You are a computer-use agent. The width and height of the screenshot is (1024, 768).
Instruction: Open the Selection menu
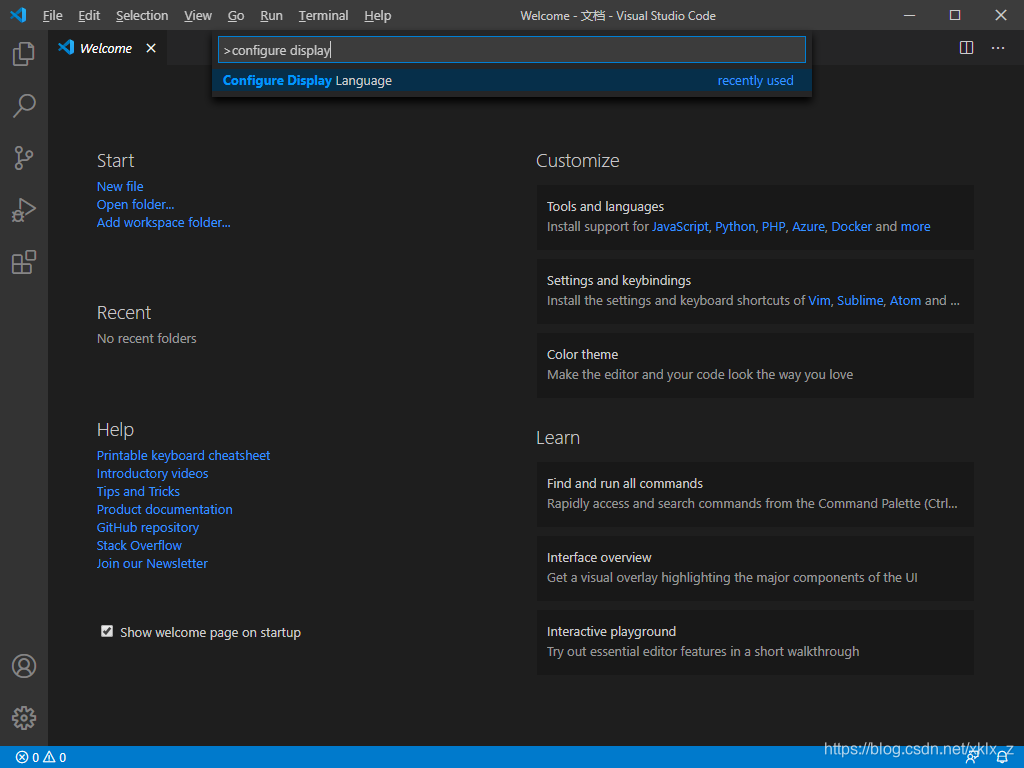[142, 15]
